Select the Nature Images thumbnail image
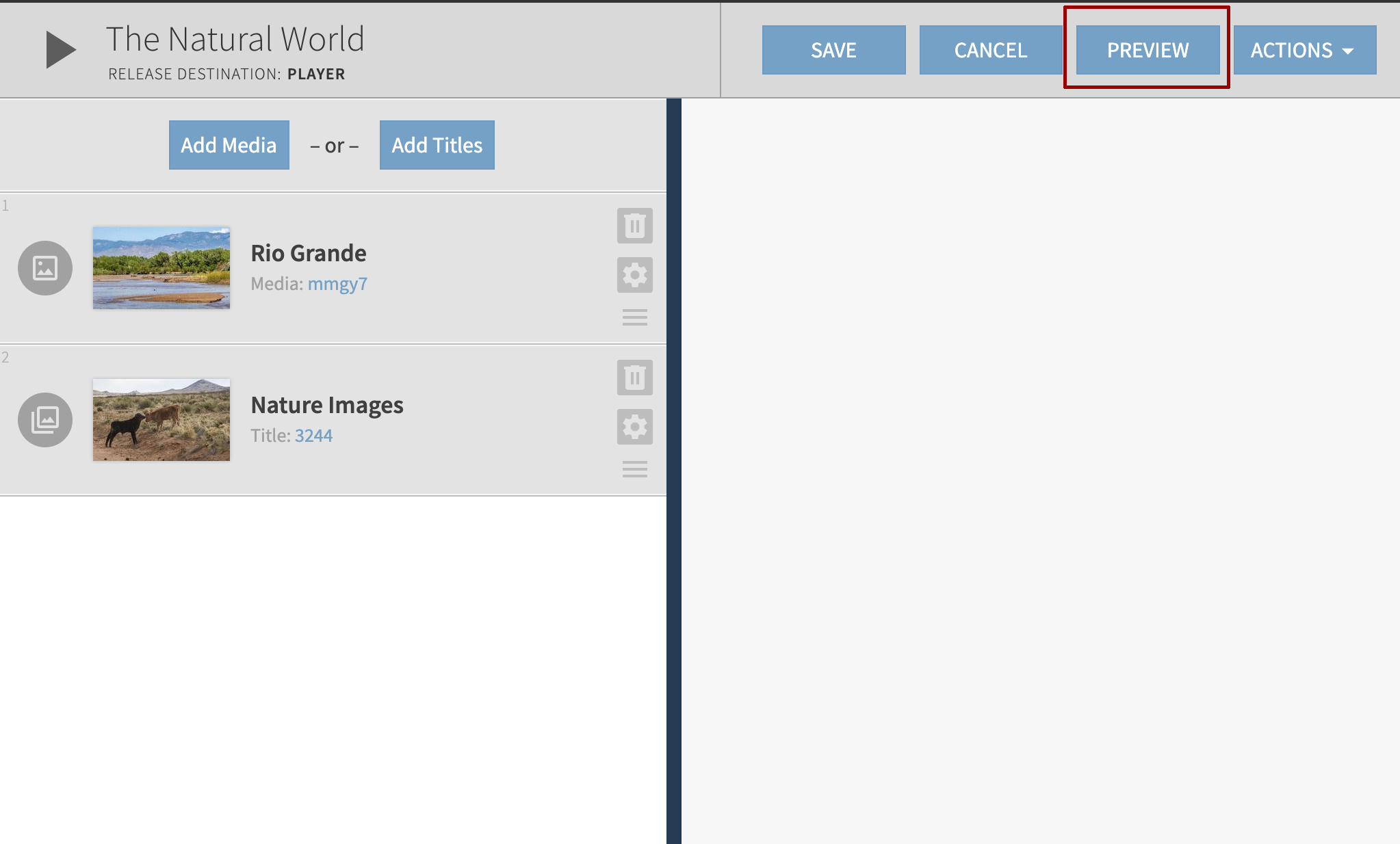 pos(161,420)
